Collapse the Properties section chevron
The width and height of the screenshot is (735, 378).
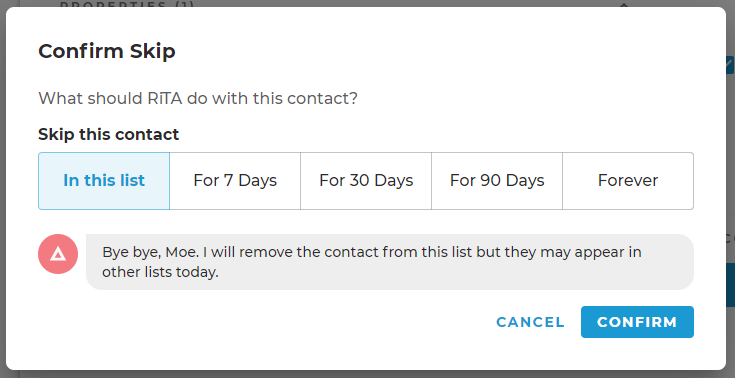pos(623,5)
